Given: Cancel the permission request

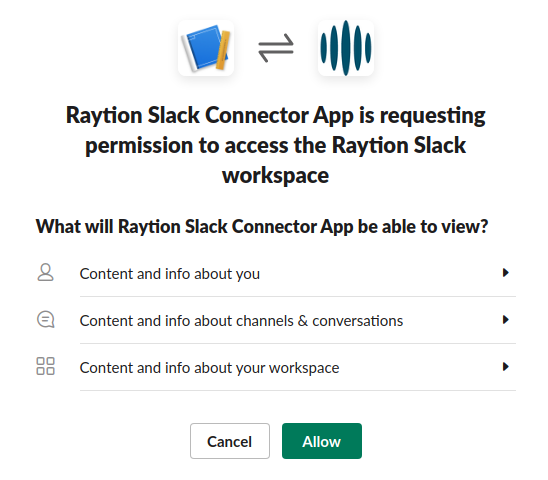Looking at the screenshot, I should [x=230, y=441].
